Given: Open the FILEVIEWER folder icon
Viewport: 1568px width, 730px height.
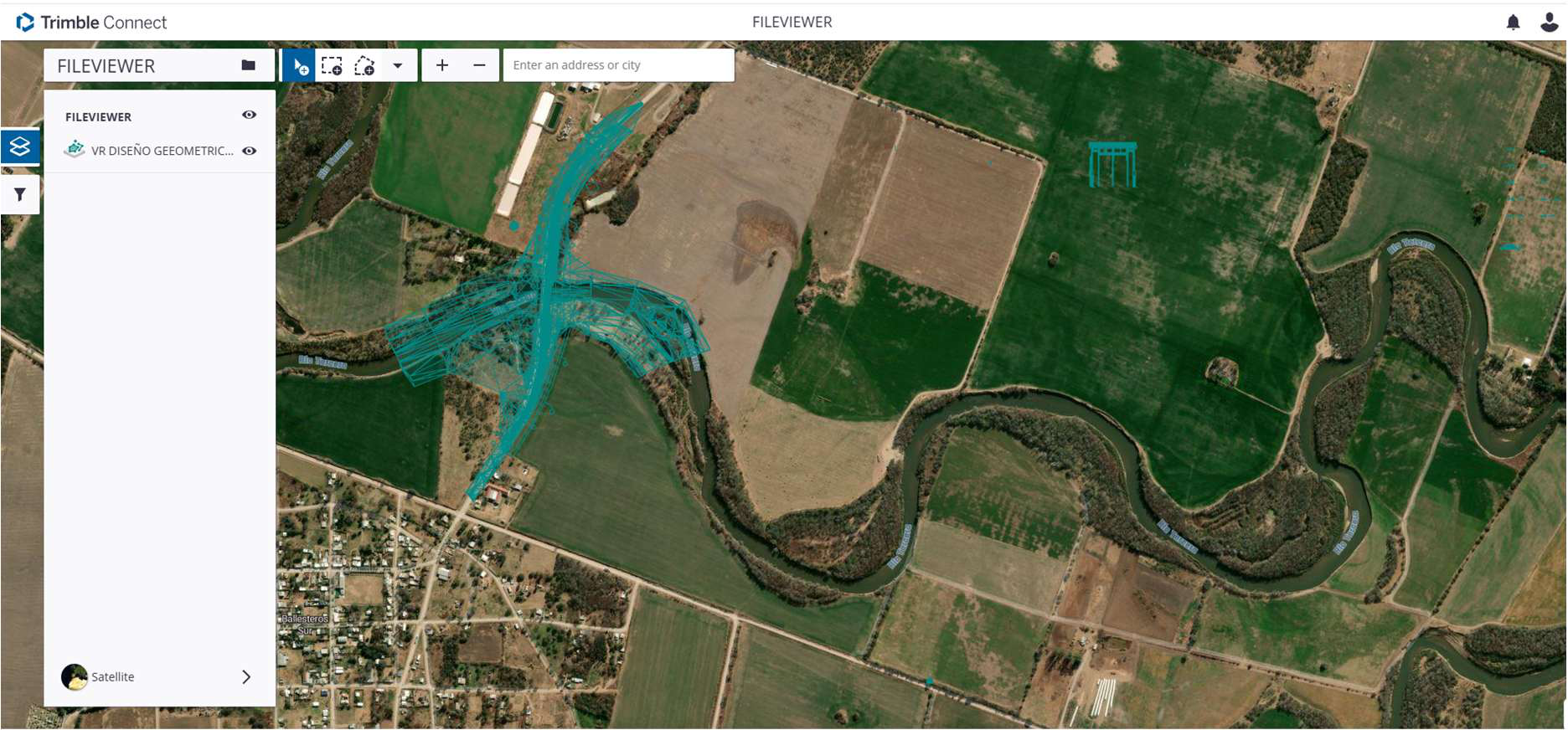Looking at the screenshot, I should coord(248,65).
